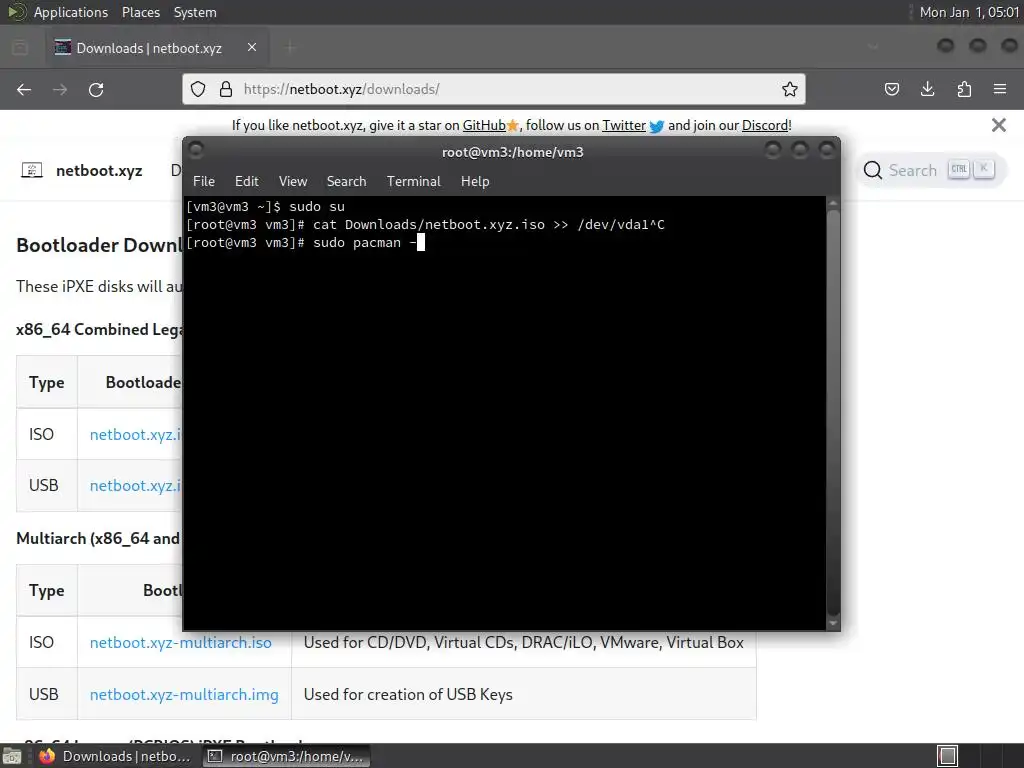Click terminal scrollbar up arrow
The height and width of the screenshot is (768, 1024).
click(x=833, y=203)
